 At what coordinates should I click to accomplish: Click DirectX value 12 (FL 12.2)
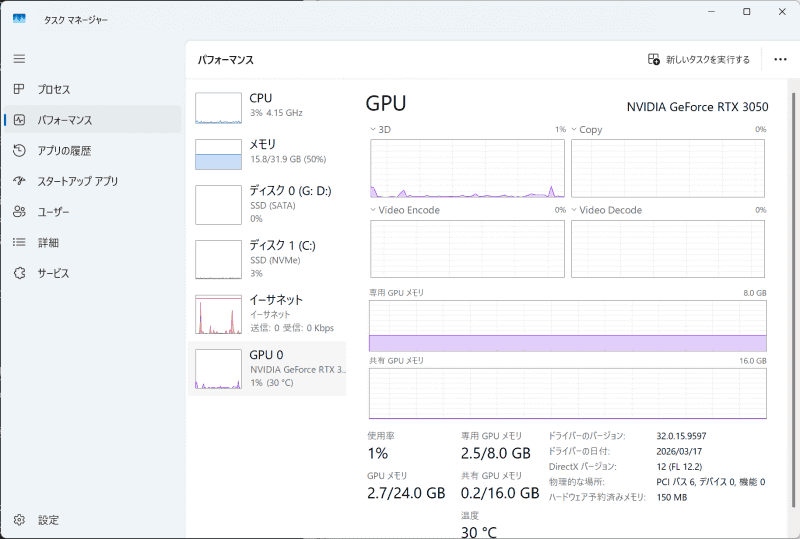[x=679, y=467]
